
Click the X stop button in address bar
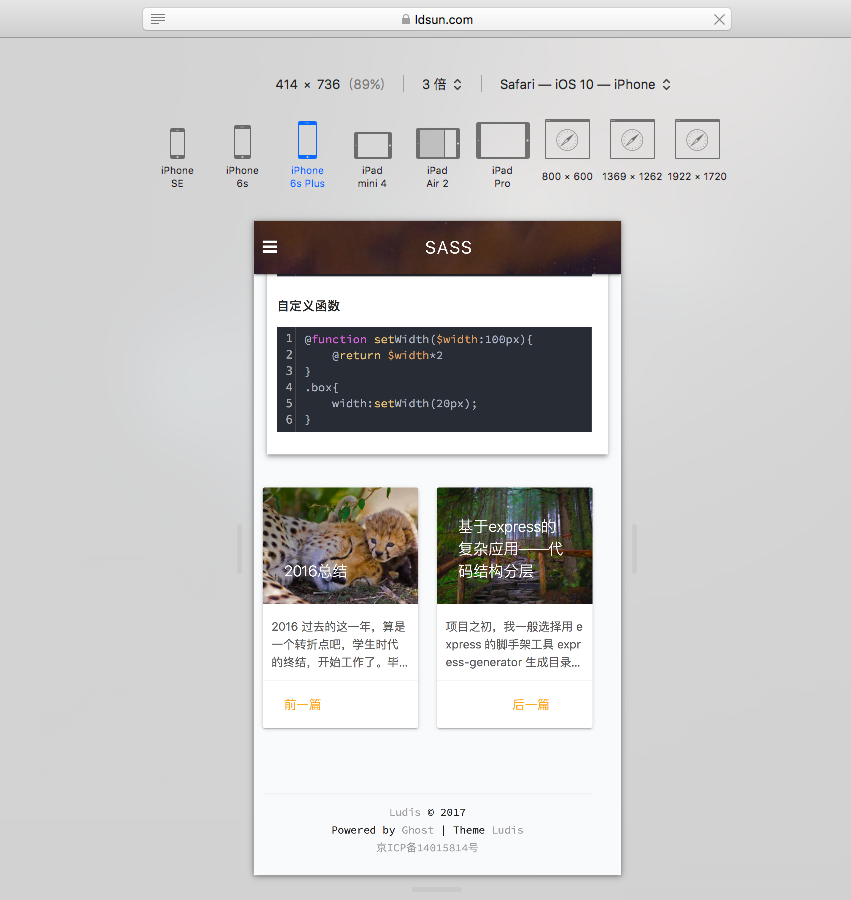[x=718, y=20]
